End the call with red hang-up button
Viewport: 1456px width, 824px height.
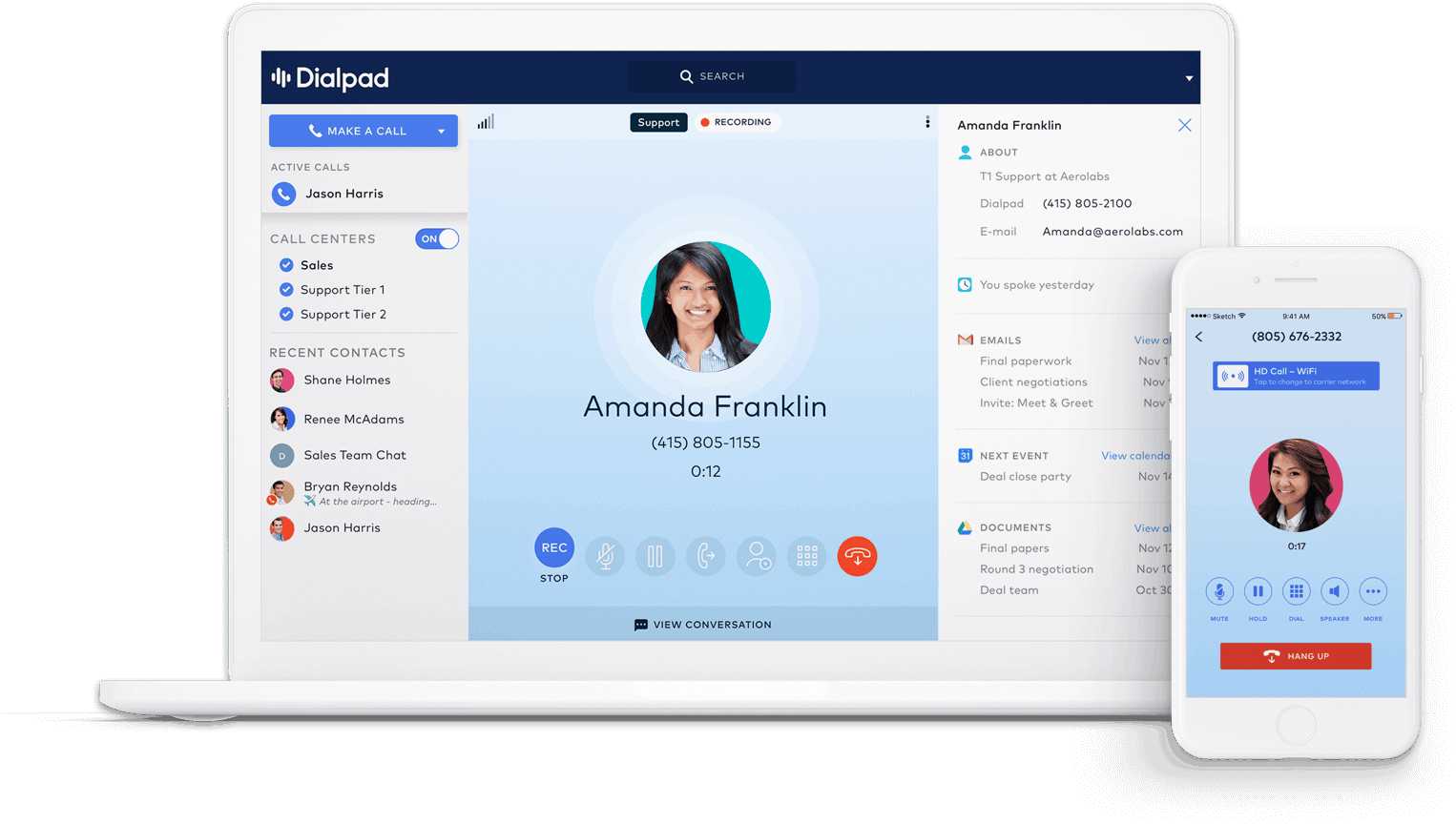858,556
